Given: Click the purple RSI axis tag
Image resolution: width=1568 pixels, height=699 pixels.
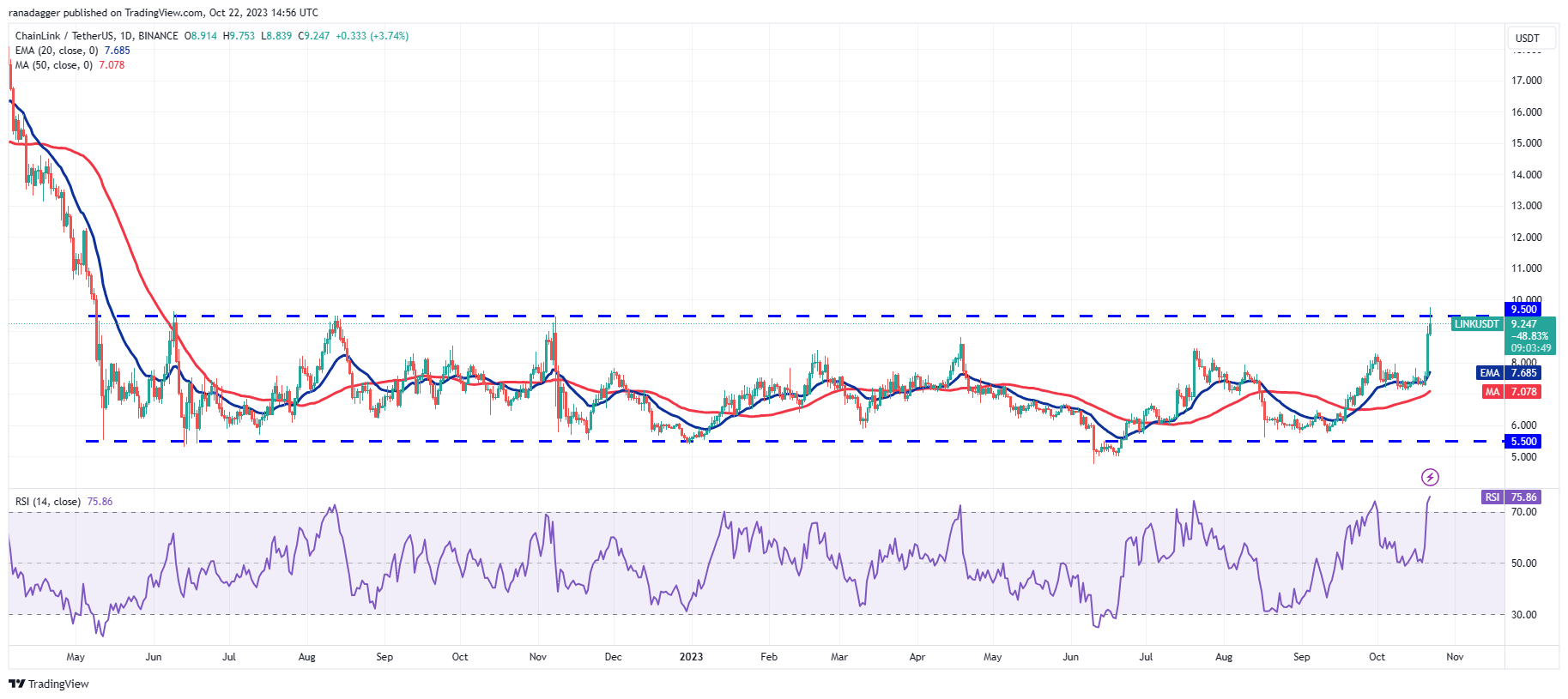Looking at the screenshot, I should [x=1492, y=497].
